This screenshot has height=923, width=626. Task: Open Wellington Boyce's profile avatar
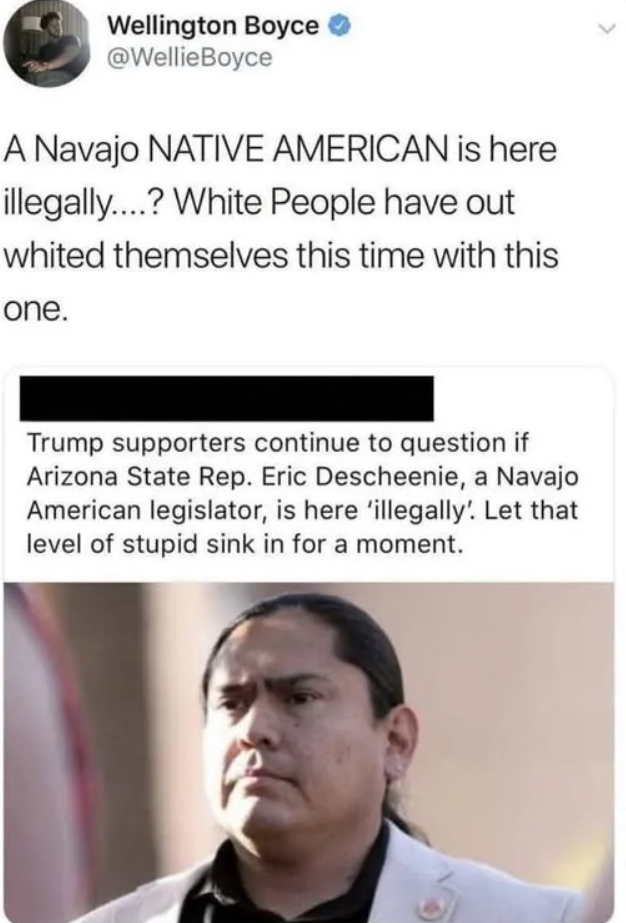tap(47, 46)
